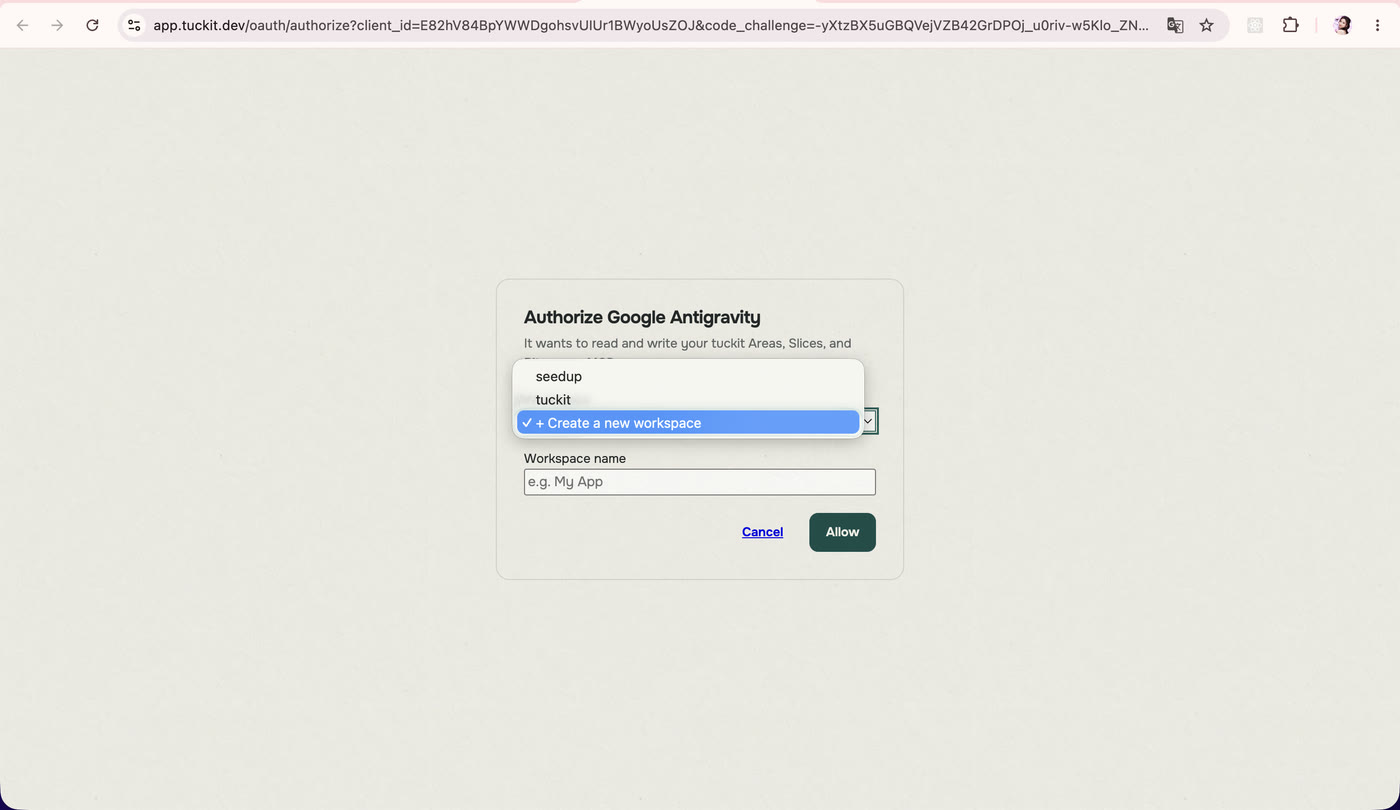Bookmark this page with the star icon
The width and height of the screenshot is (1400, 810).
[1207, 25]
